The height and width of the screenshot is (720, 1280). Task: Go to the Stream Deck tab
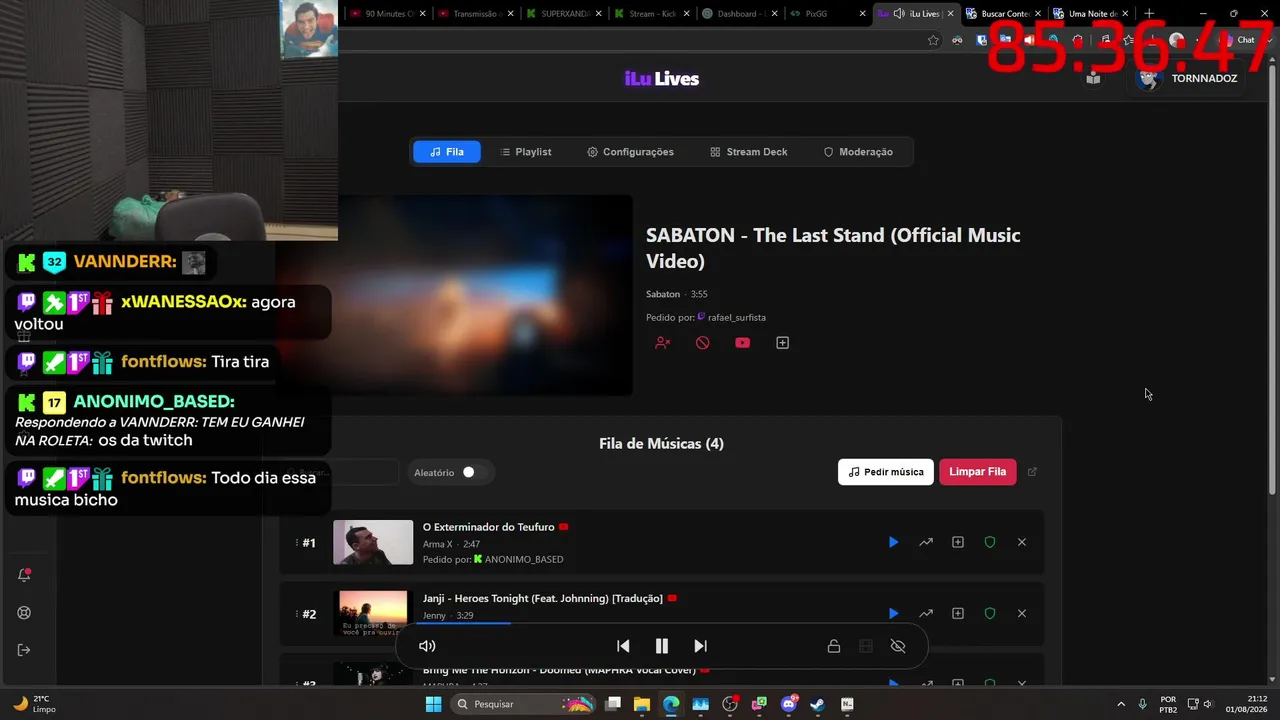749,152
